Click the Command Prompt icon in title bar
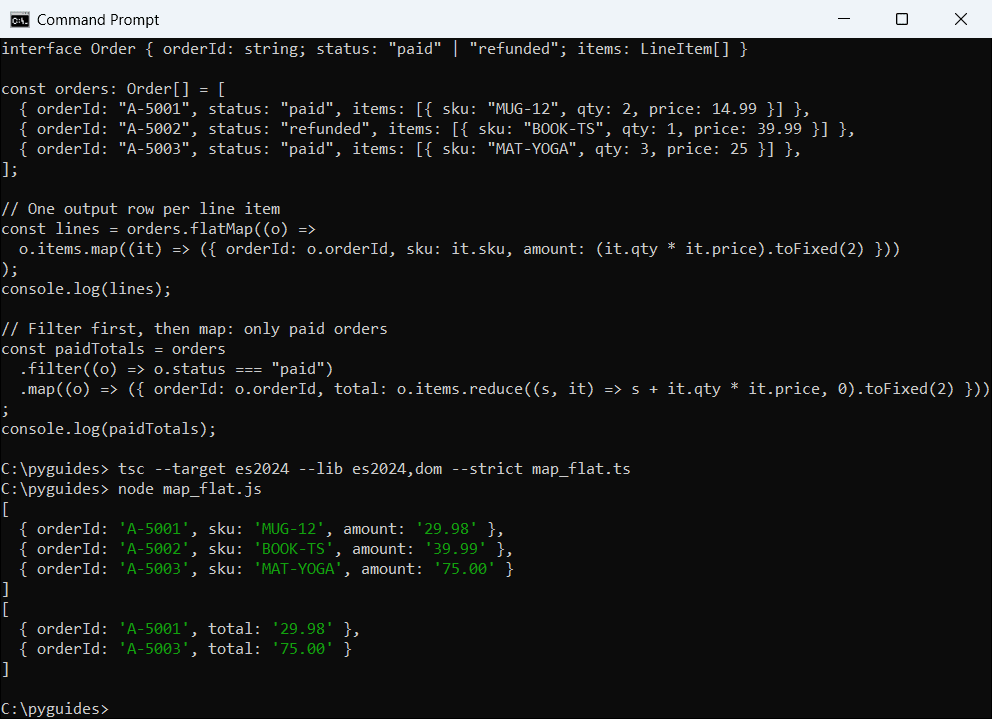Viewport: 992px width, 719px height. [x=20, y=20]
